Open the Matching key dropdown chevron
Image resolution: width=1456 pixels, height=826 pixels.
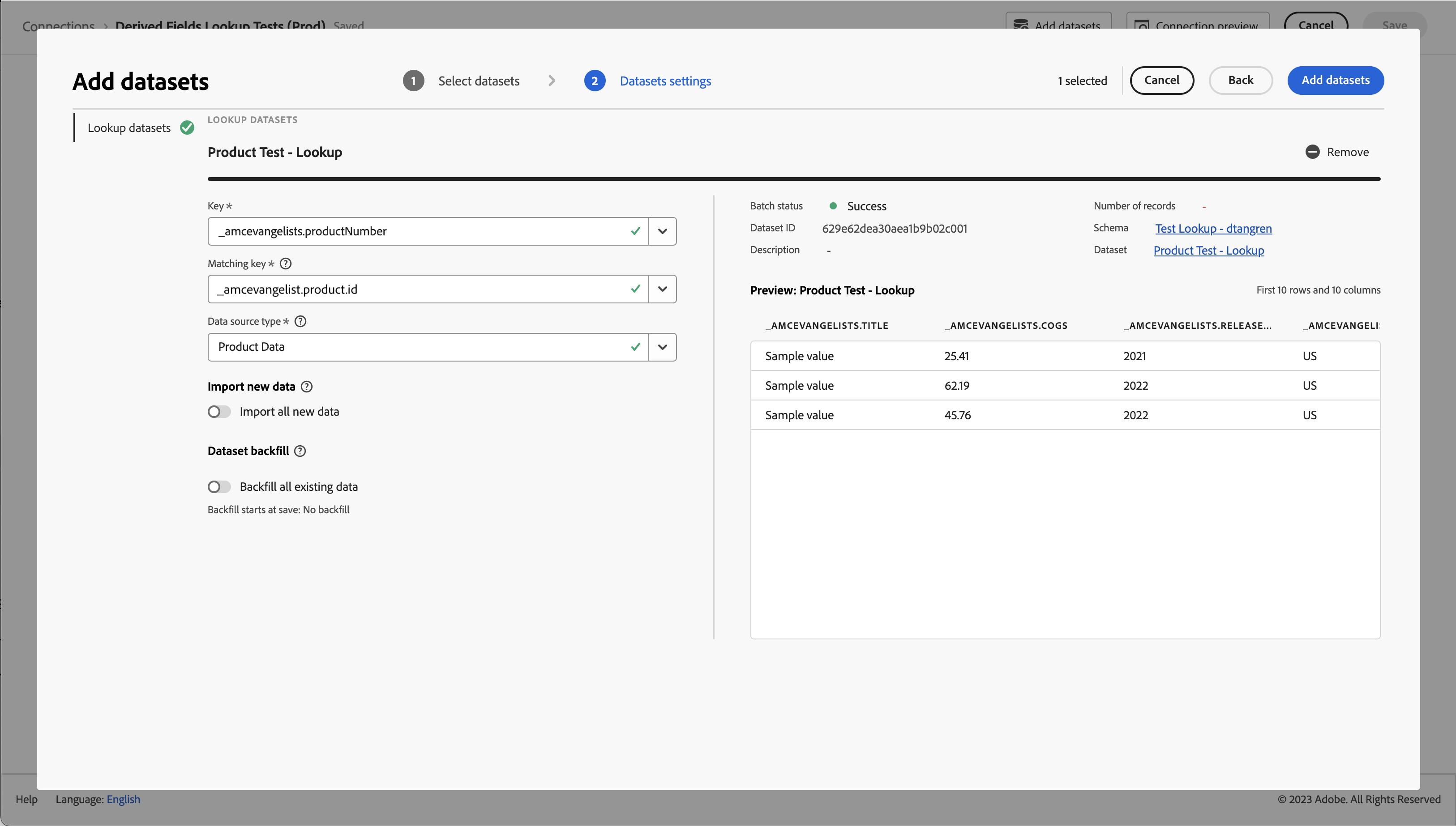pyautogui.click(x=662, y=290)
